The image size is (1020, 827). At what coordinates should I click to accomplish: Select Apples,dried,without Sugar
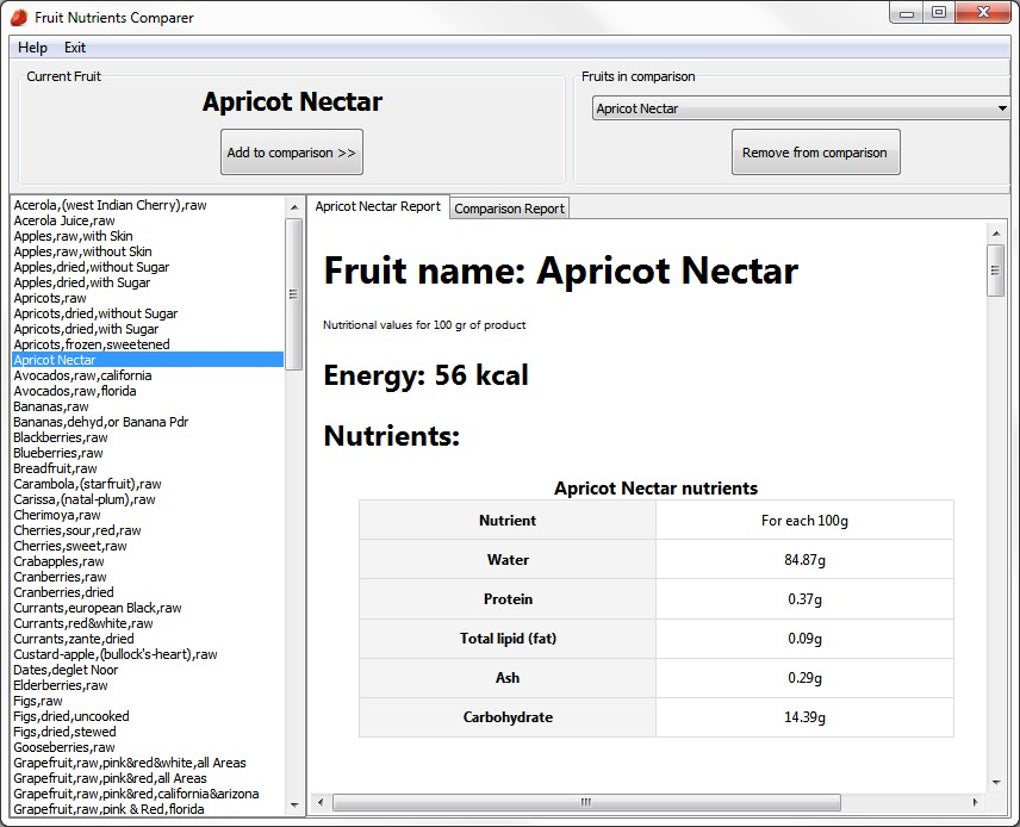[x=148, y=267]
